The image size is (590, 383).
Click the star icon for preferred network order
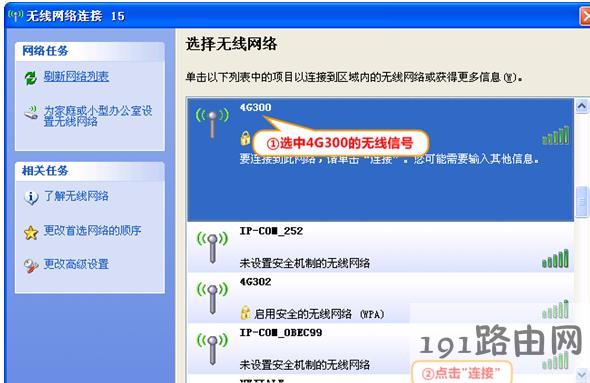click(31, 233)
